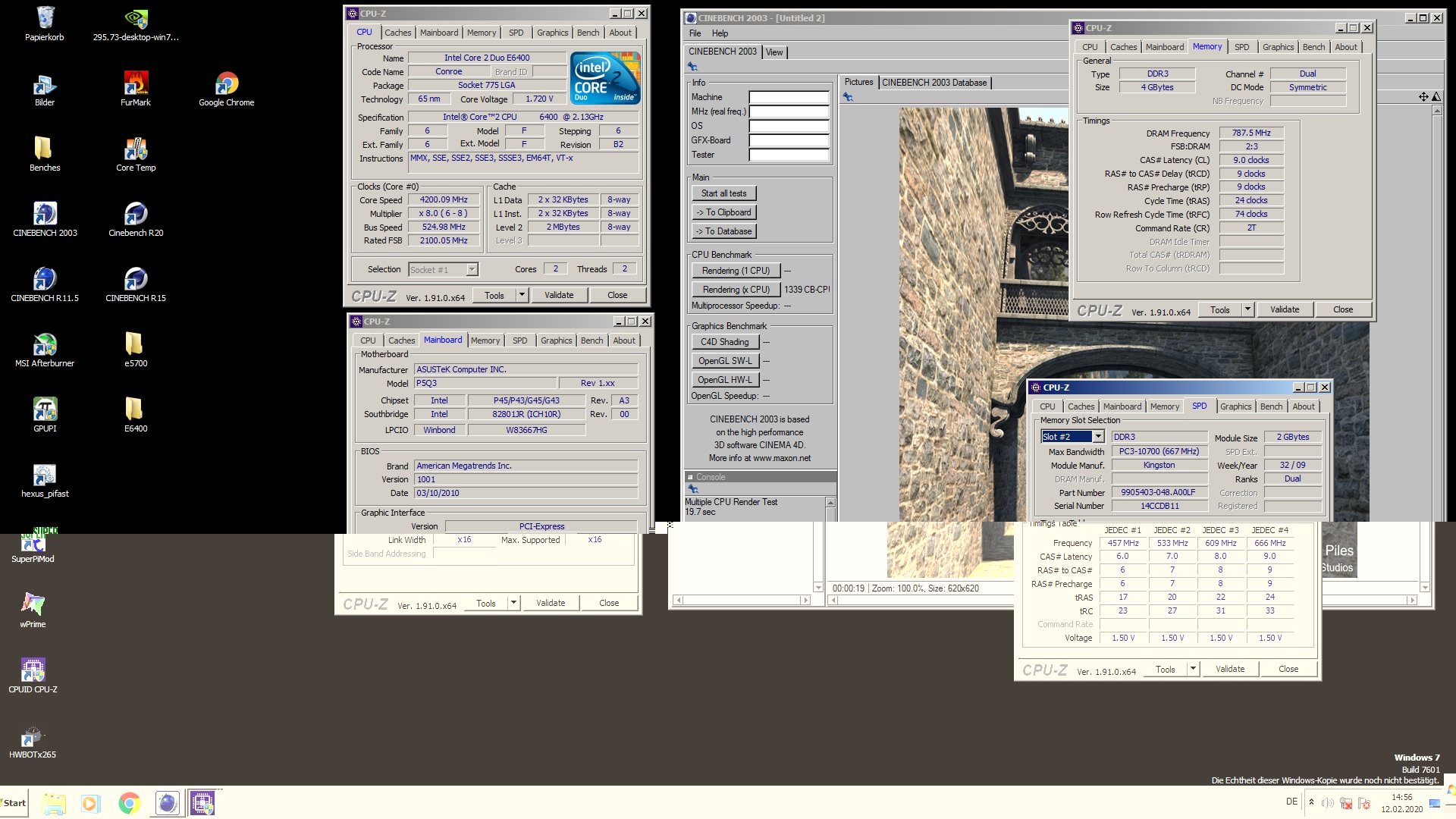Viewport: 1456px width, 819px height.
Task: Open Tools dropdown arrow in CPU-Z Memory window
Action: coord(1247,309)
